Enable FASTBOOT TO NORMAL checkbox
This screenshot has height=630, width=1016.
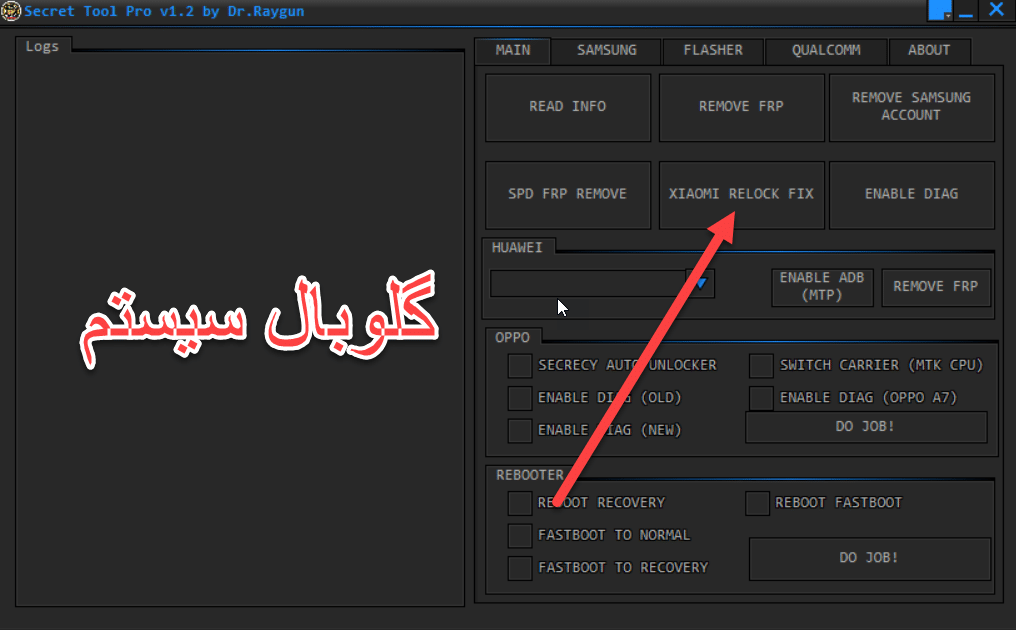[520, 535]
